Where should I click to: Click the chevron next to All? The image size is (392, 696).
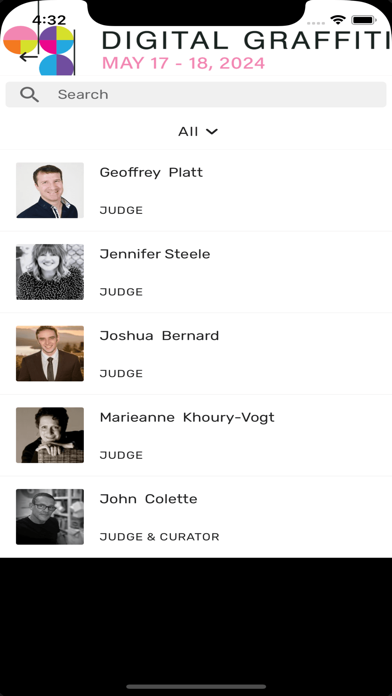(212, 131)
